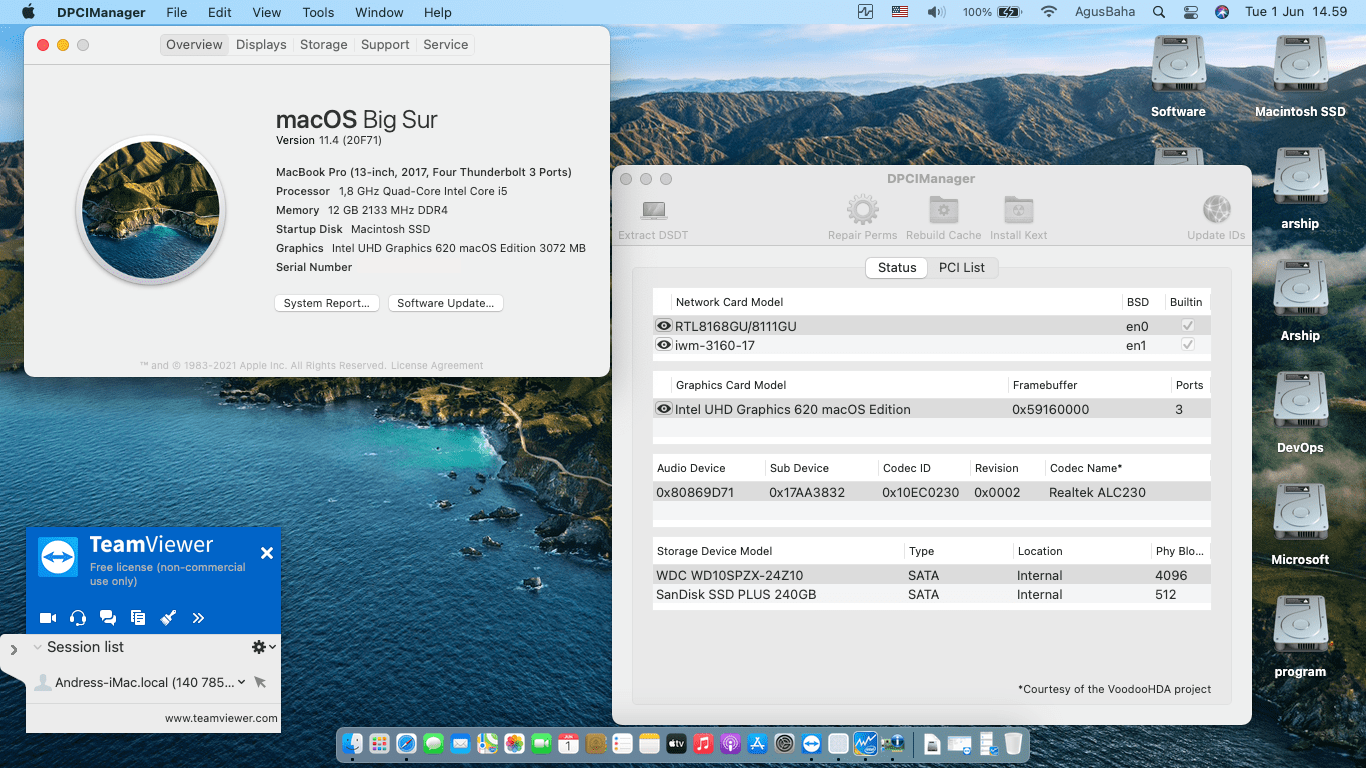
Task: Open Spotlight search in menu bar
Action: coord(1158,12)
